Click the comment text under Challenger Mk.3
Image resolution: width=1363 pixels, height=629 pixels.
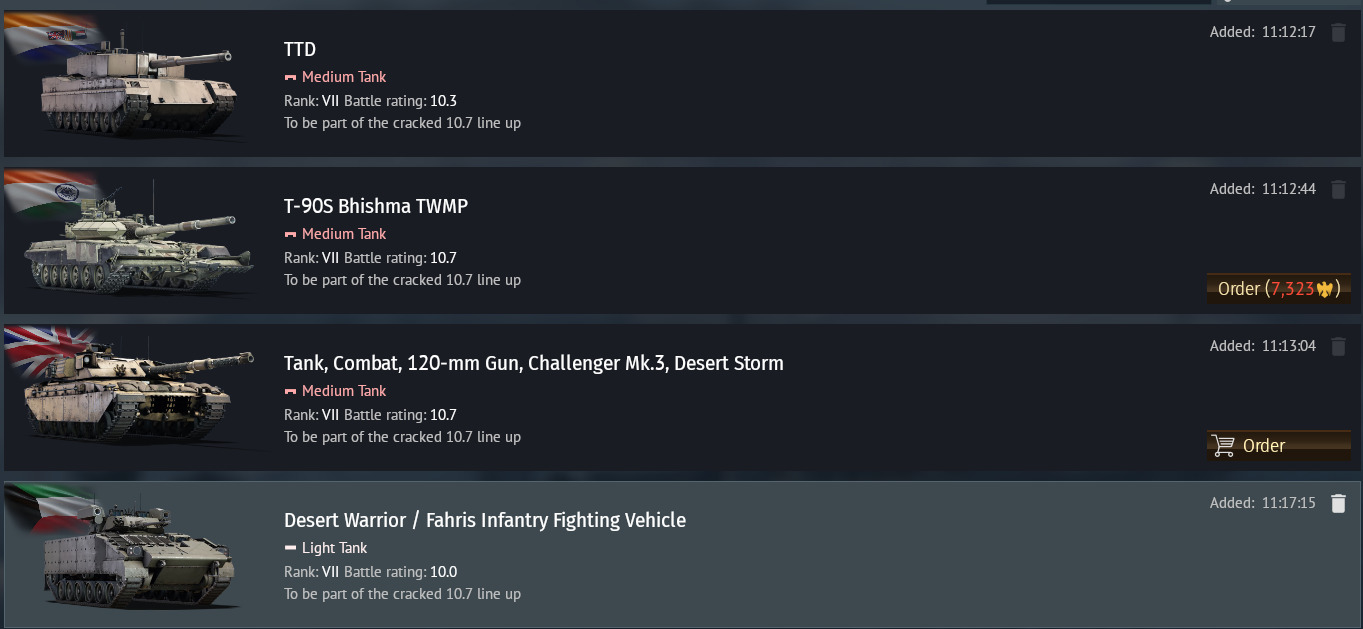coord(402,437)
